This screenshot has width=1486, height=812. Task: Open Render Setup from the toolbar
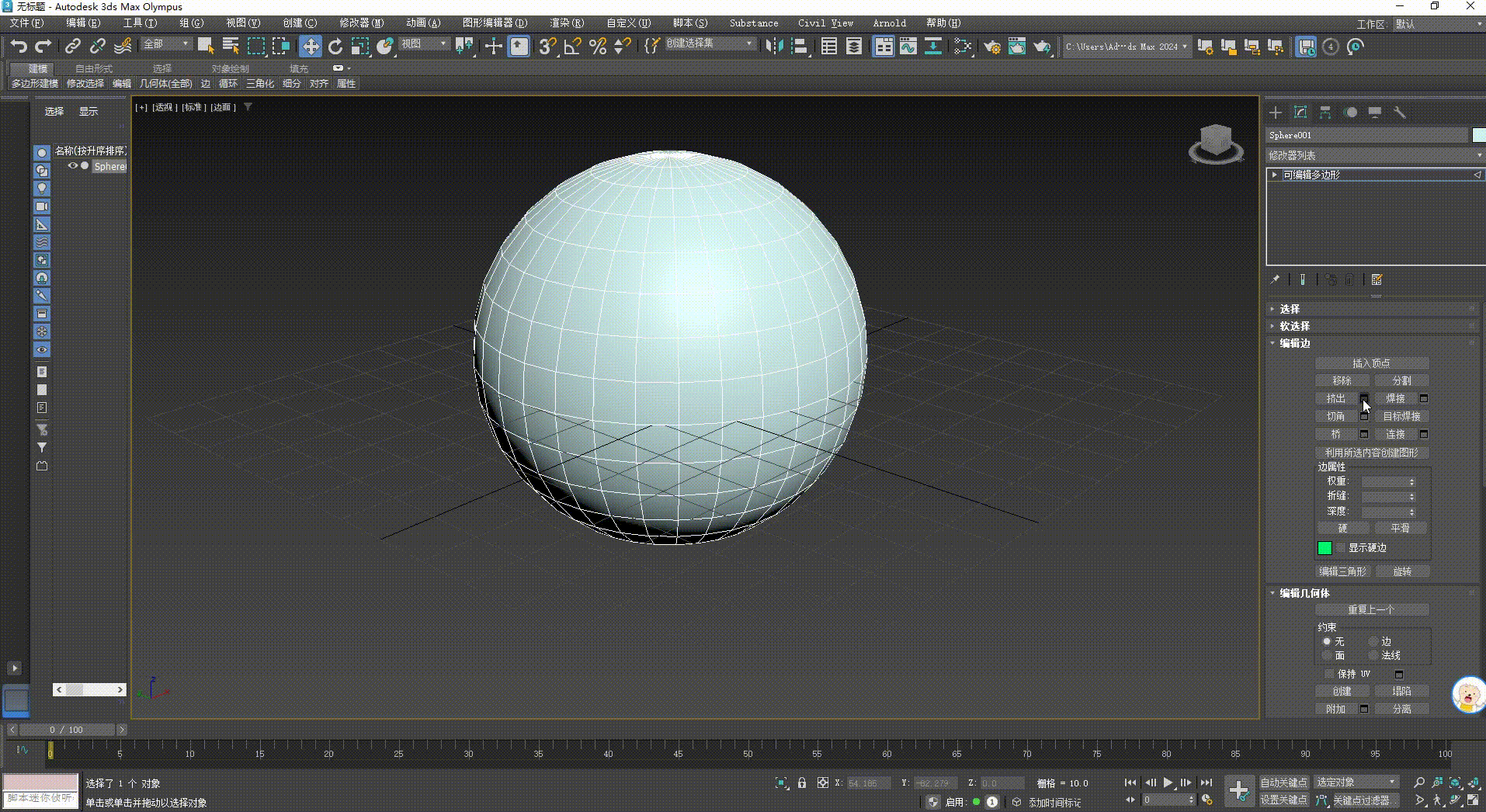pos(992,46)
